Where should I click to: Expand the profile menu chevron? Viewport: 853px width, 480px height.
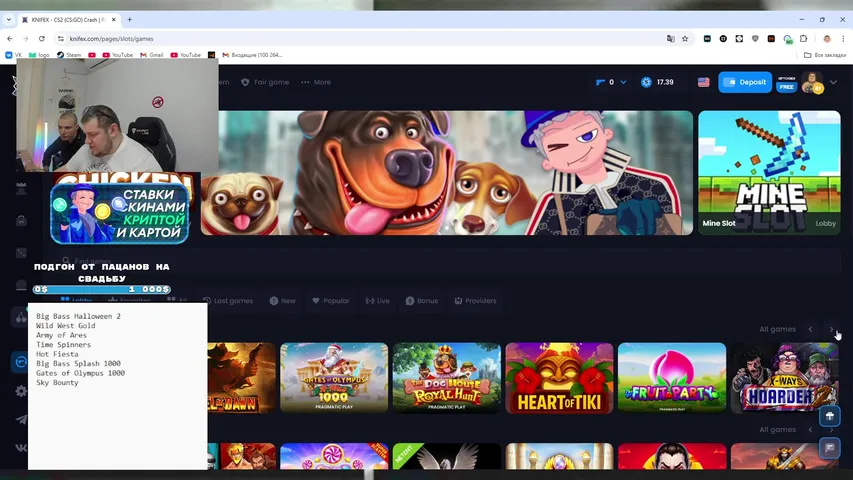pos(833,82)
